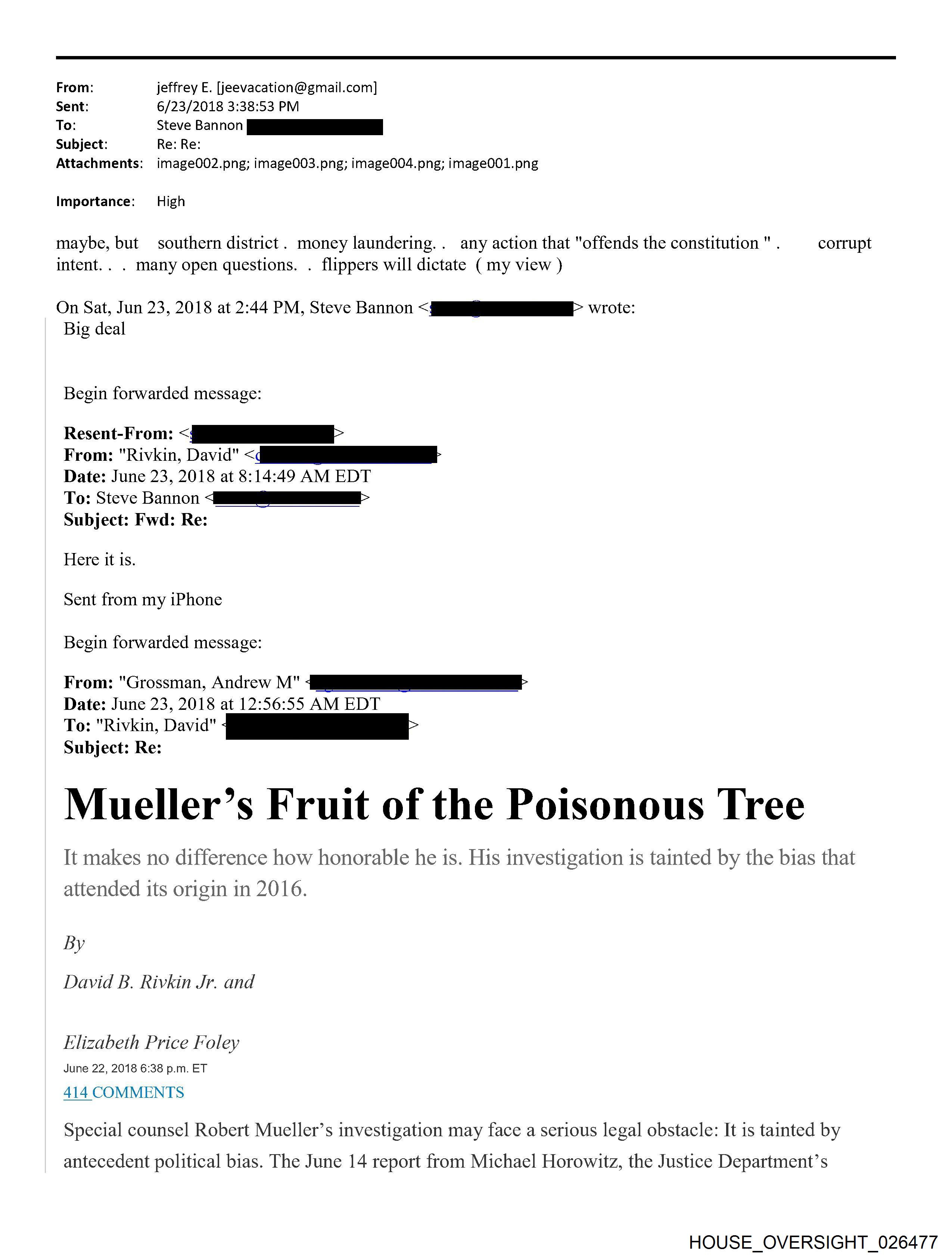Viewport: 952px width, 1258px height.
Task: Click author name "Elizabeth Price Foley"
Action: click(x=151, y=1043)
